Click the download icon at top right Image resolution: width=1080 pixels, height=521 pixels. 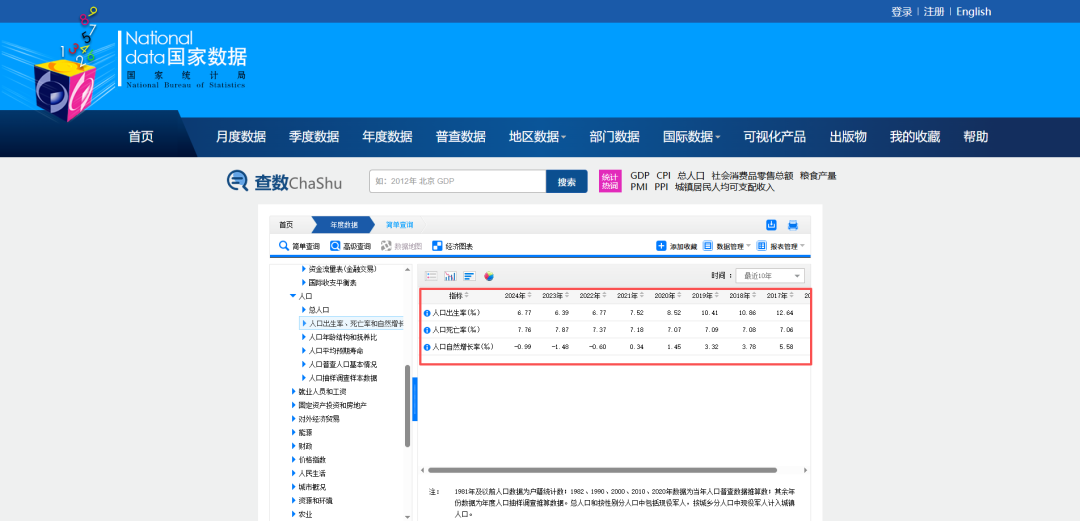(x=771, y=225)
